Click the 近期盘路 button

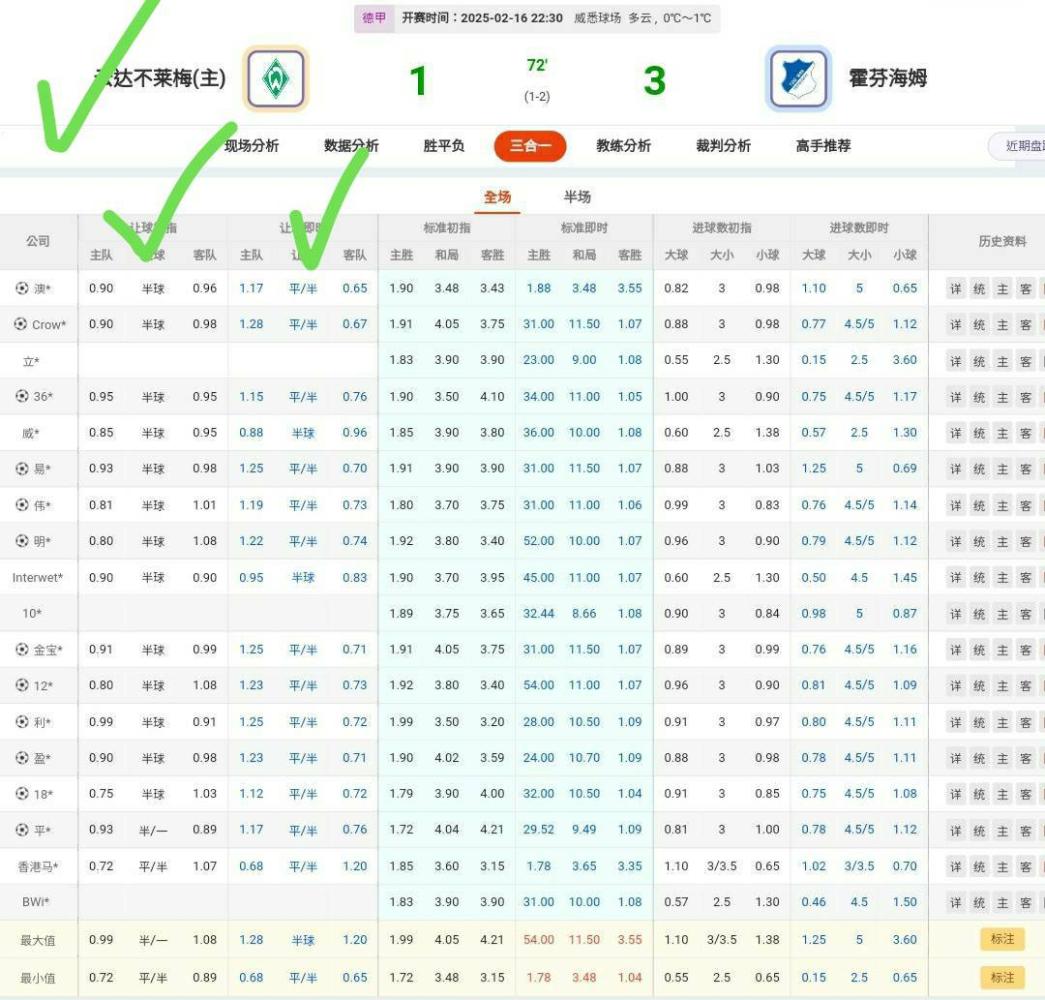pyautogui.click(x=1017, y=145)
